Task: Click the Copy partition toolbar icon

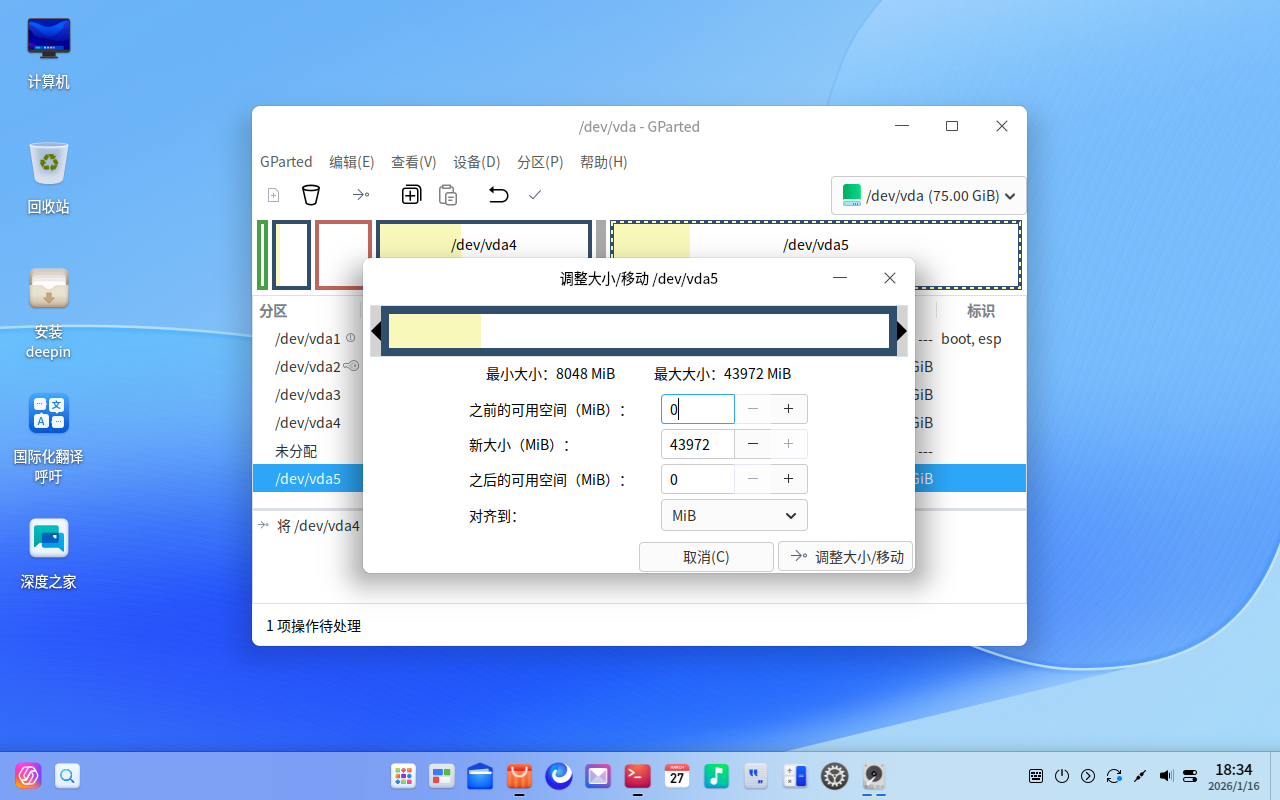Action: 411,194
